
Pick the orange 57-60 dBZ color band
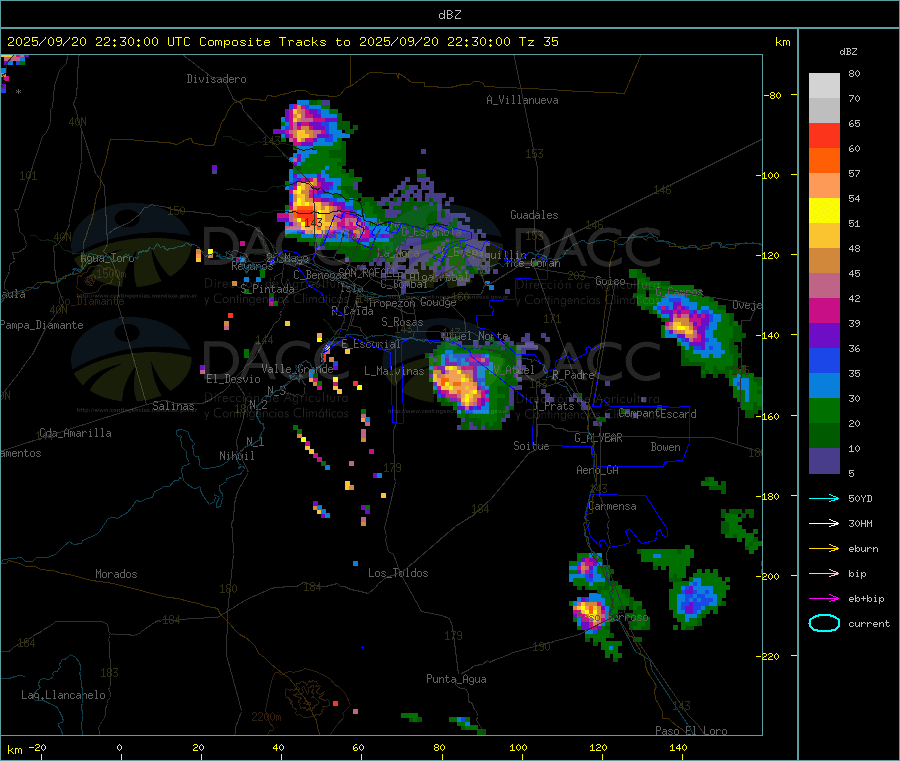(824, 161)
